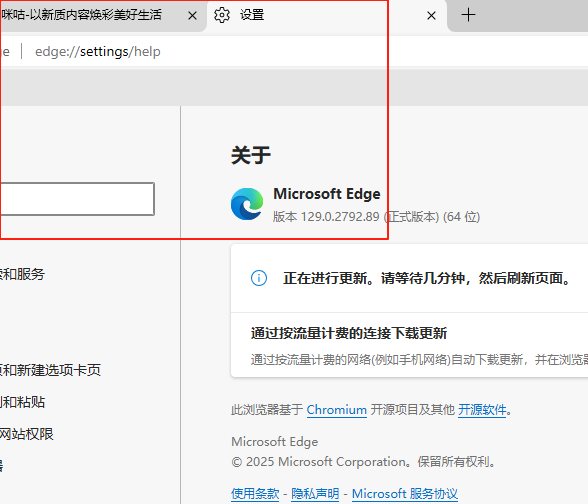Viewport: 588px width, 504px height.
Task: Click the 关于 heading
Action: pyautogui.click(x=251, y=155)
